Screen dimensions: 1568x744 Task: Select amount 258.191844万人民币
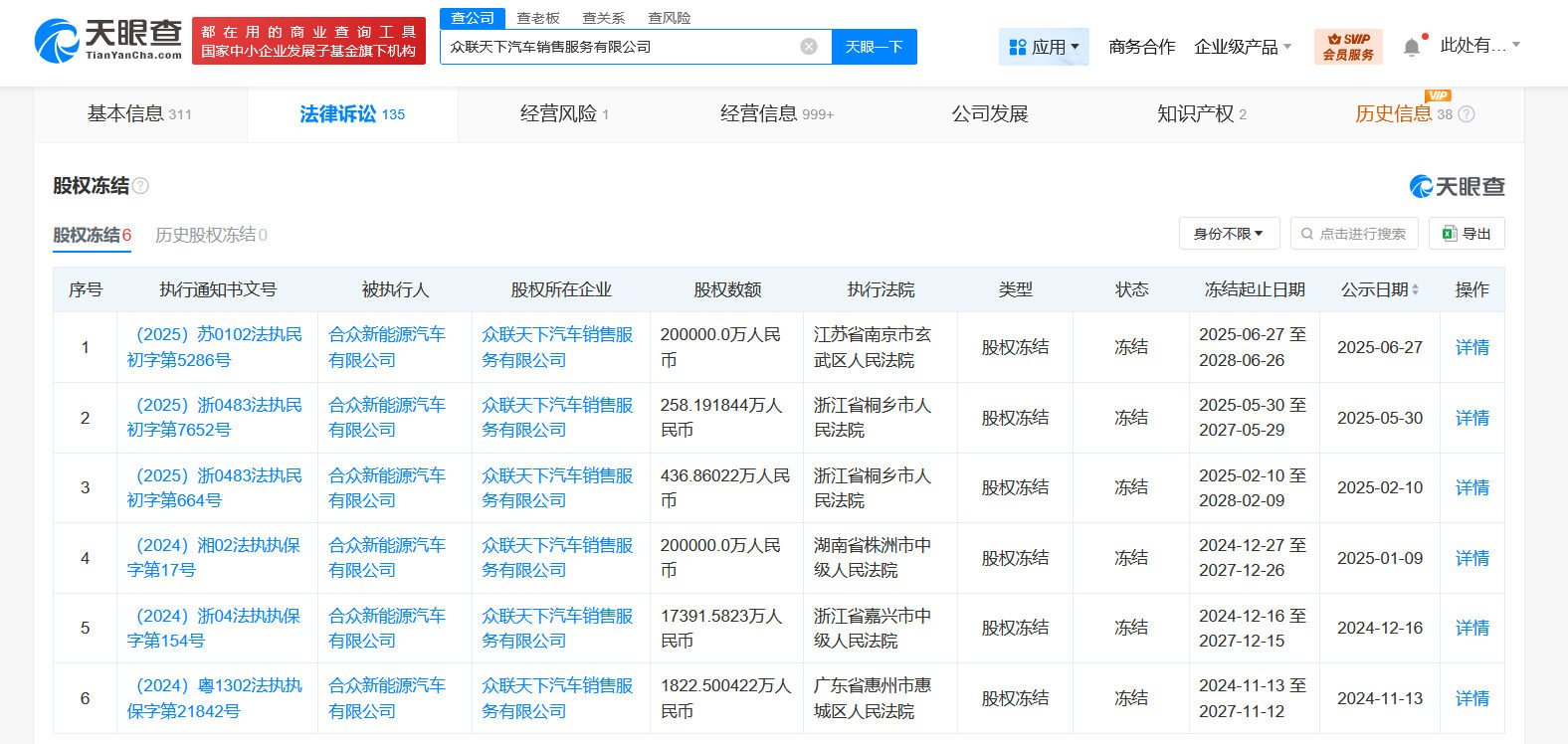[721, 418]
